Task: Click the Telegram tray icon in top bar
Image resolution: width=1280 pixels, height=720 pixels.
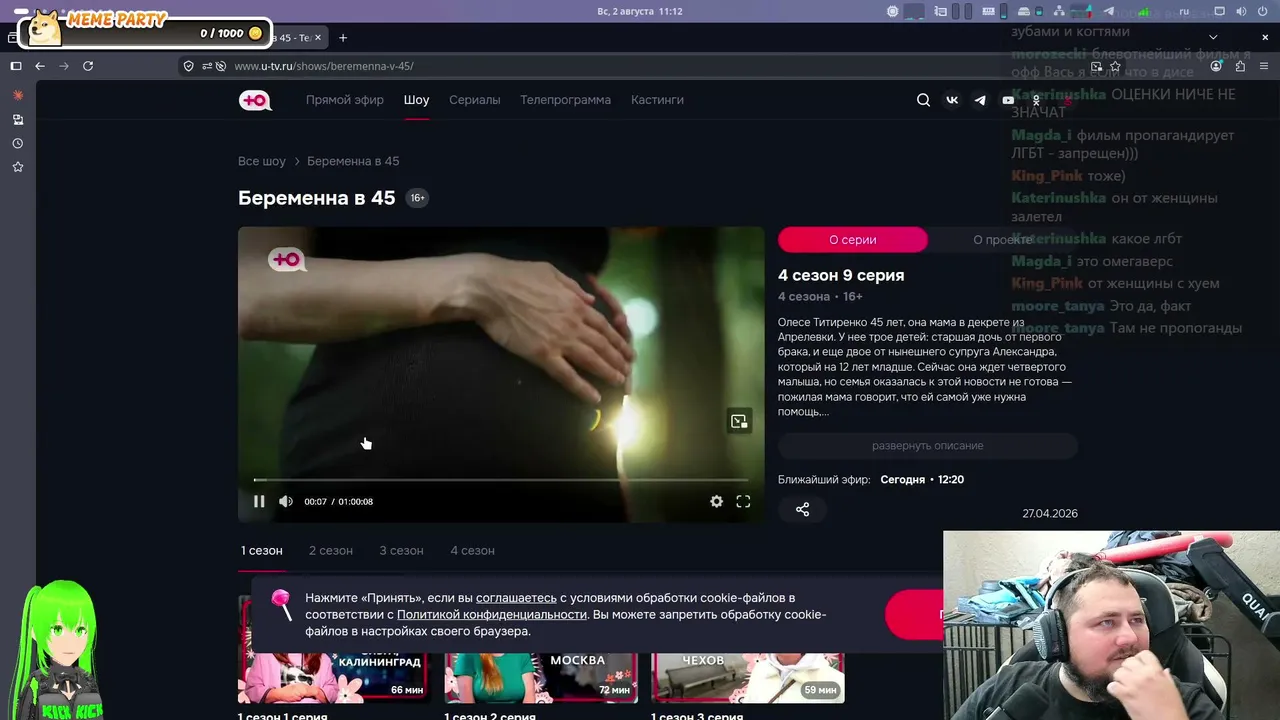Action: (1108, 11)
